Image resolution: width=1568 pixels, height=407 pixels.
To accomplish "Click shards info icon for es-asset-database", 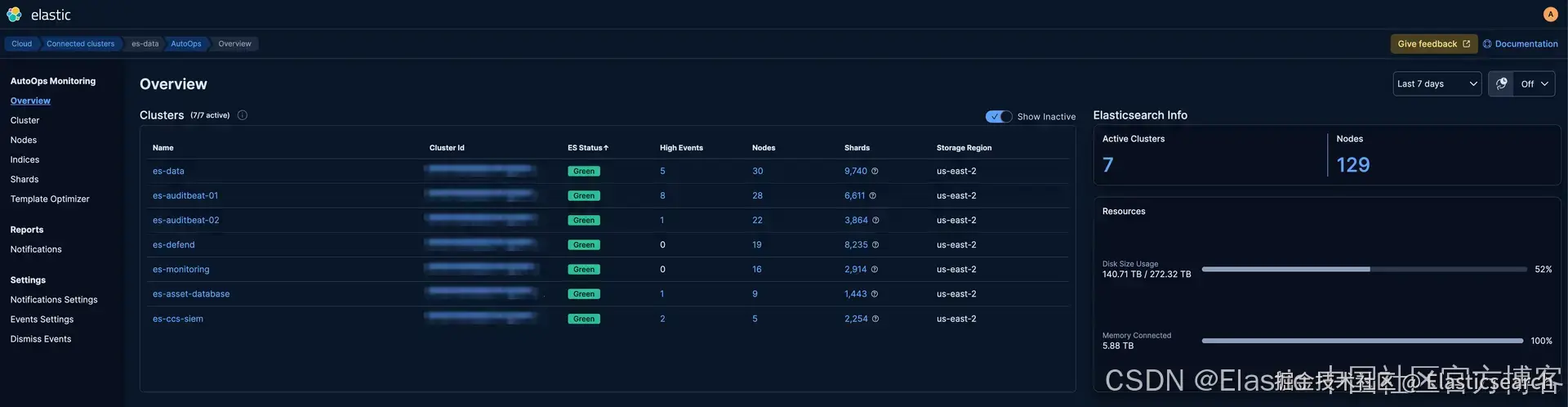I will (x=875, y=293).
